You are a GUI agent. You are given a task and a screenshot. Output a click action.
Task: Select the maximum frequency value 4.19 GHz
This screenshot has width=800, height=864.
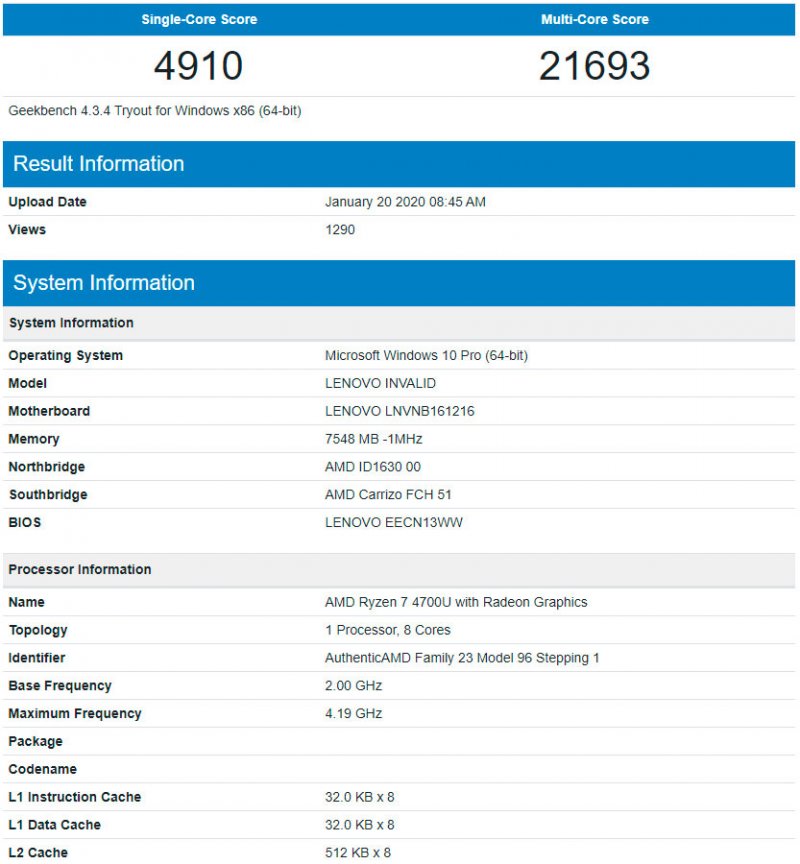tap(353, 714)
